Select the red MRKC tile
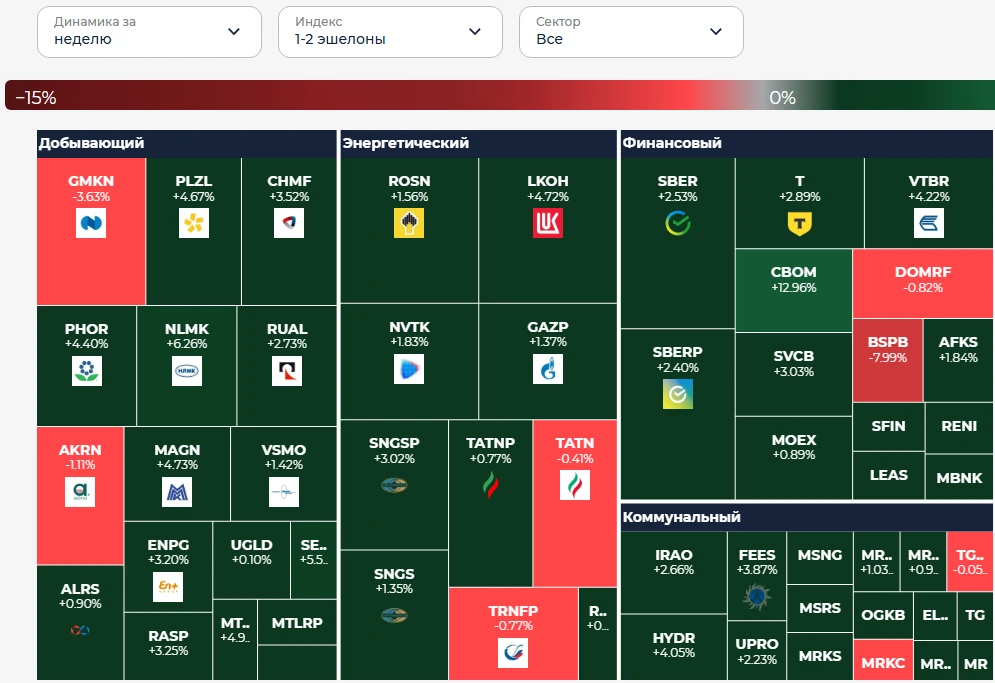This screenshot has height=683, width=995. tap(883, 660)
